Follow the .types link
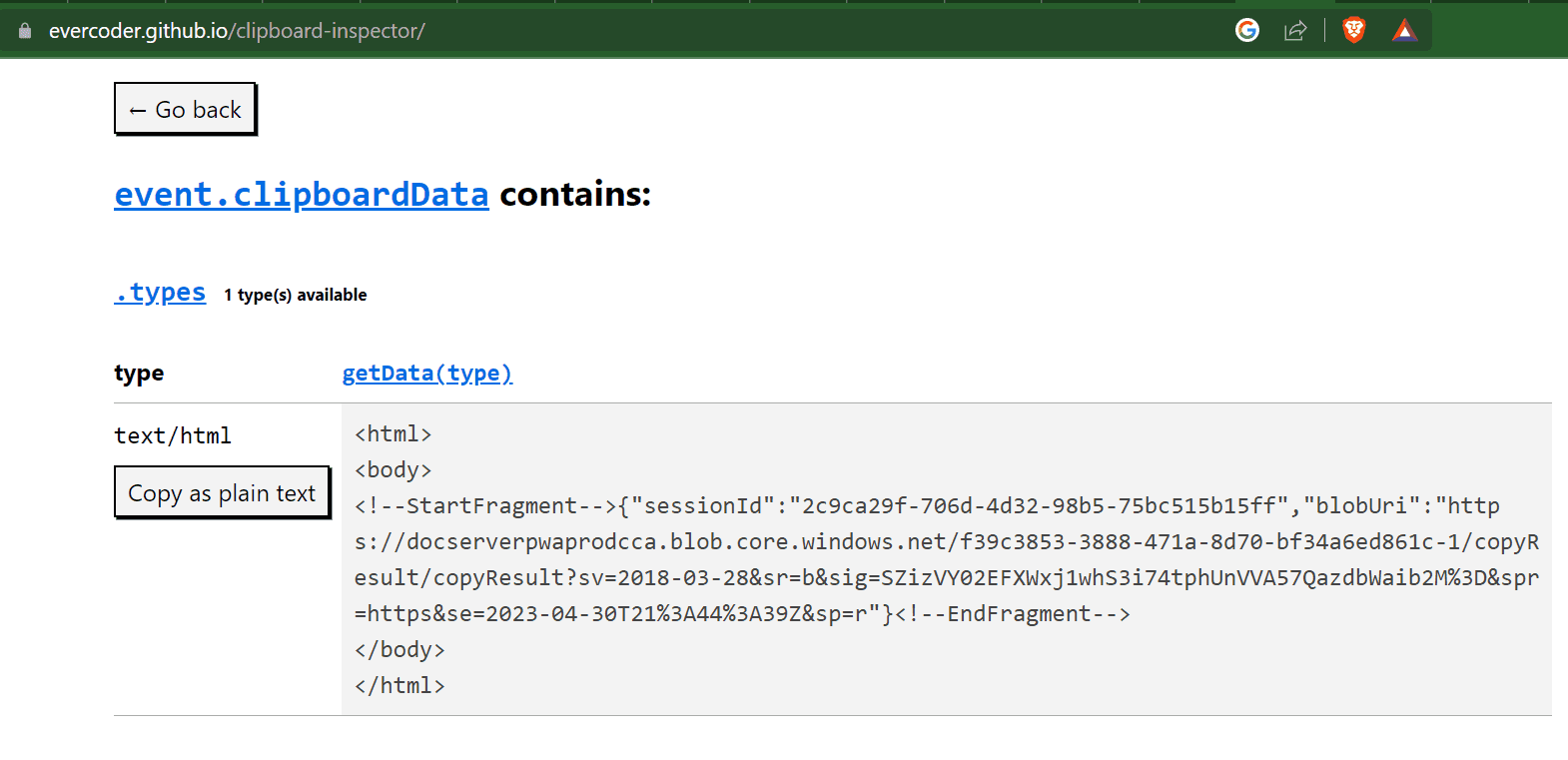This screenshot has height=760, width=1568. [160, 293]
